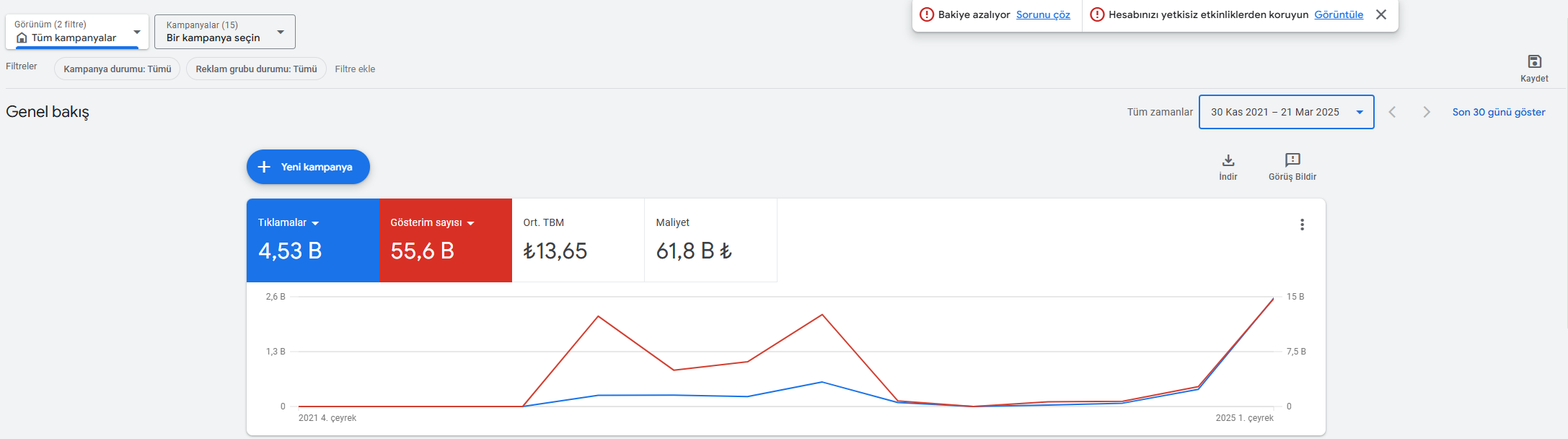Change metric on Gösterim sayısı card
The height and width of the screenshot is (439, 1568).
click(x=471, y=223)
